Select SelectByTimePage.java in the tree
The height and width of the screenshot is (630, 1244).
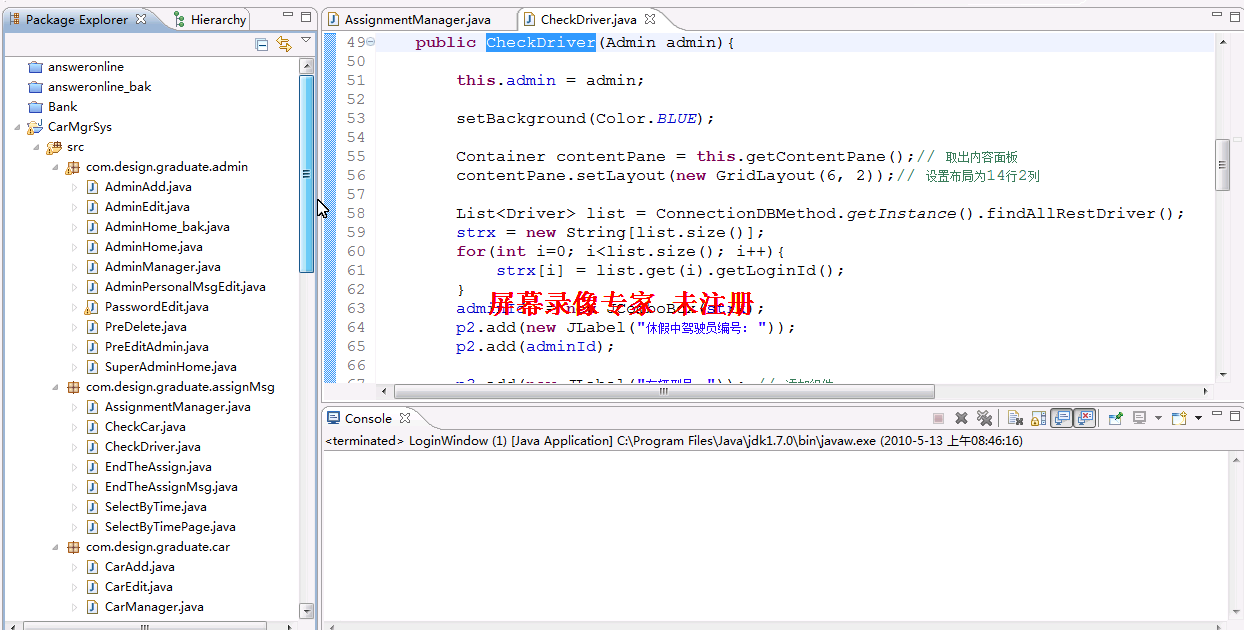point(170,527)
